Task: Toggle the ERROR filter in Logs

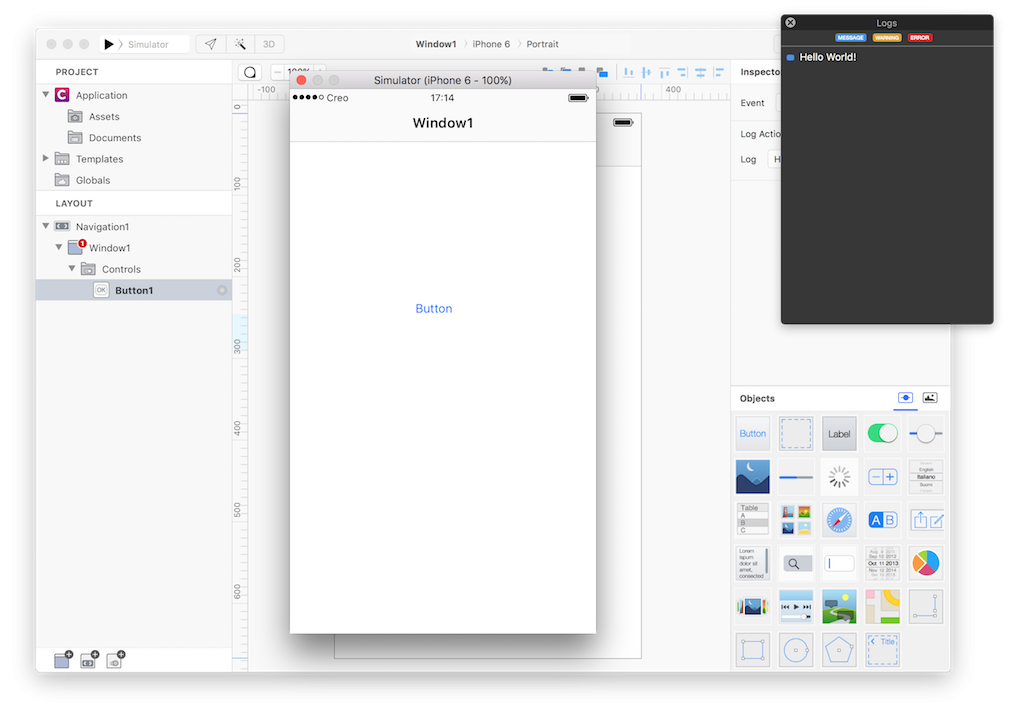Action: coord(920,38)
